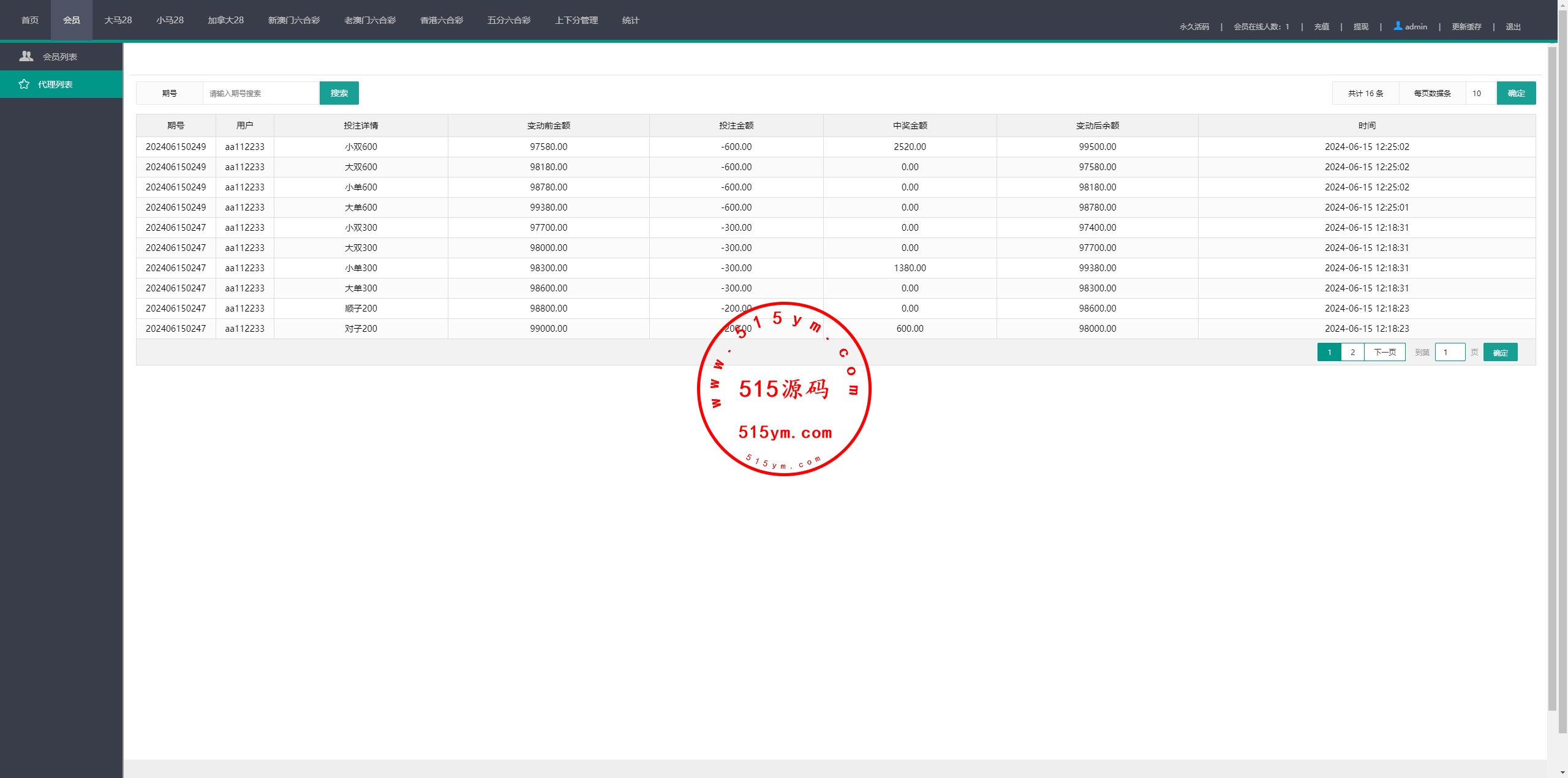Click the 会员列表 people icon

pyautogui.click(x=26, y=56)
